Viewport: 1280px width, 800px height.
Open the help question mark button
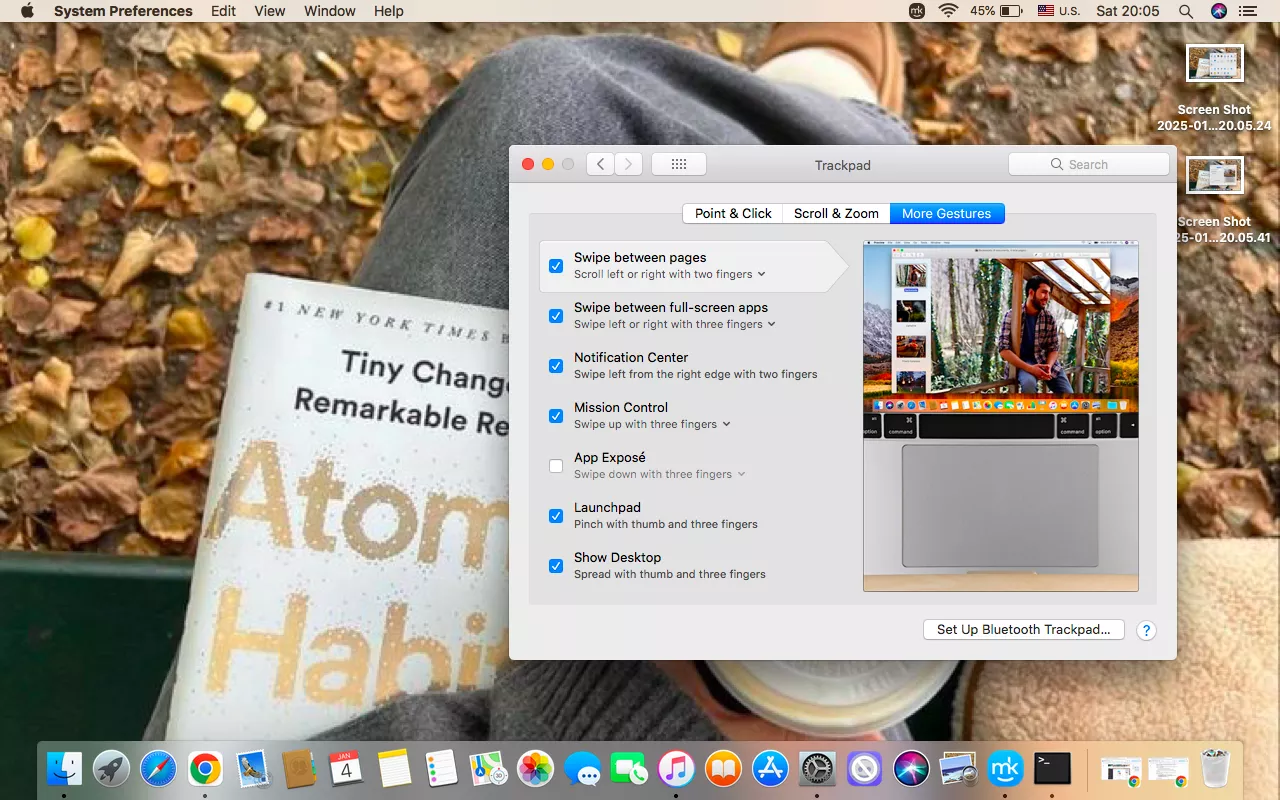click(1146, 630)
